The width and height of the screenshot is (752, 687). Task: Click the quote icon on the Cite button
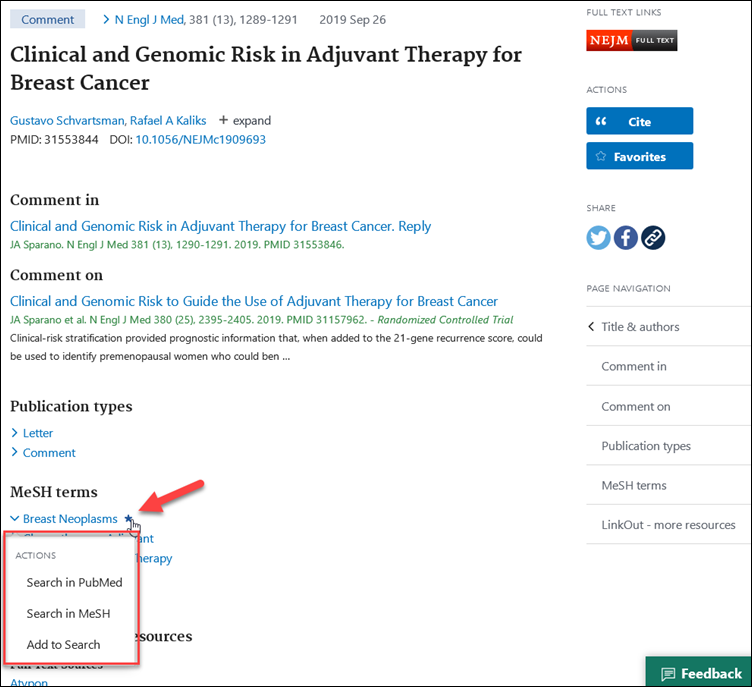coord(602,121)
